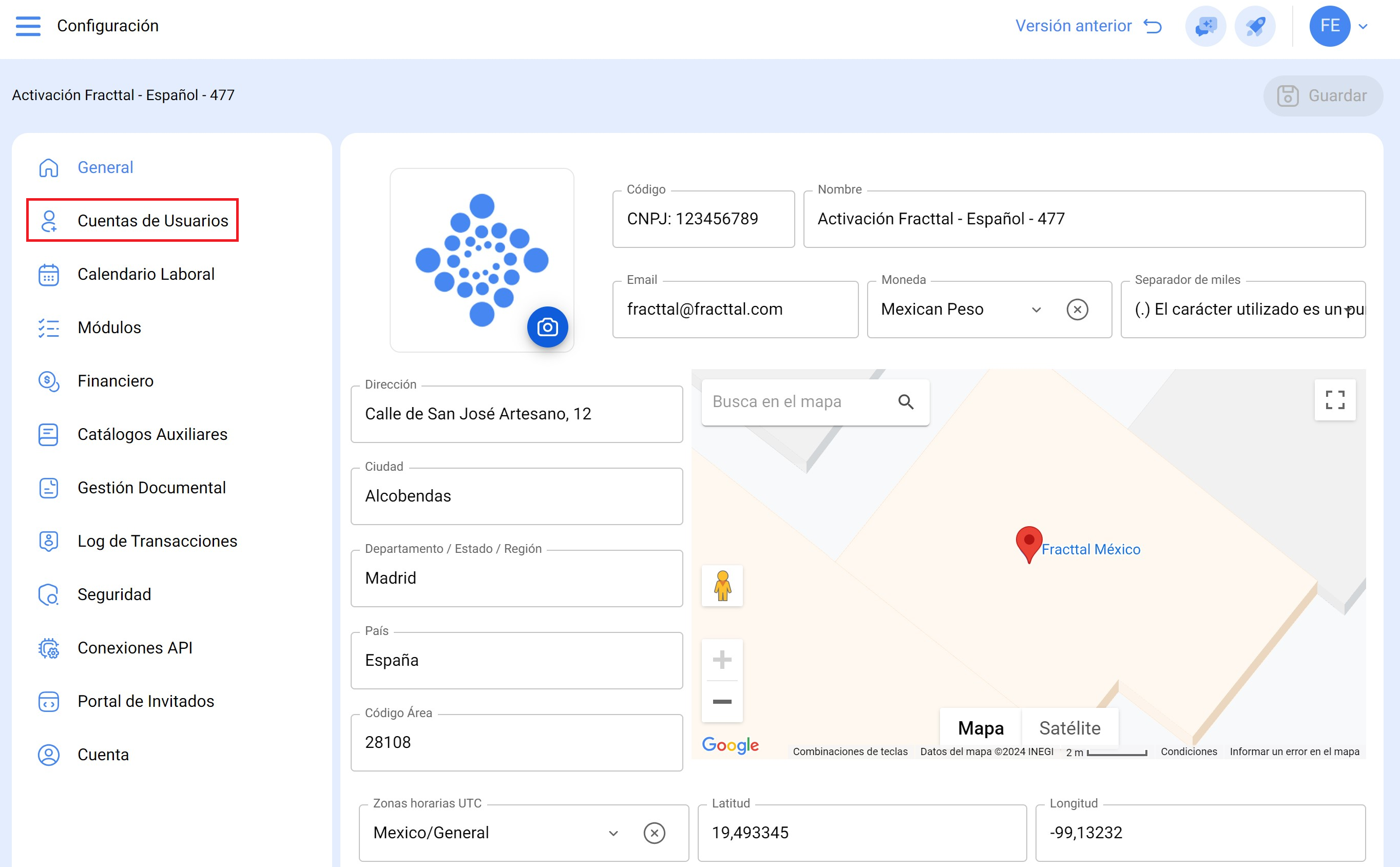Go to Conexiones API settings

click(134, 647)
